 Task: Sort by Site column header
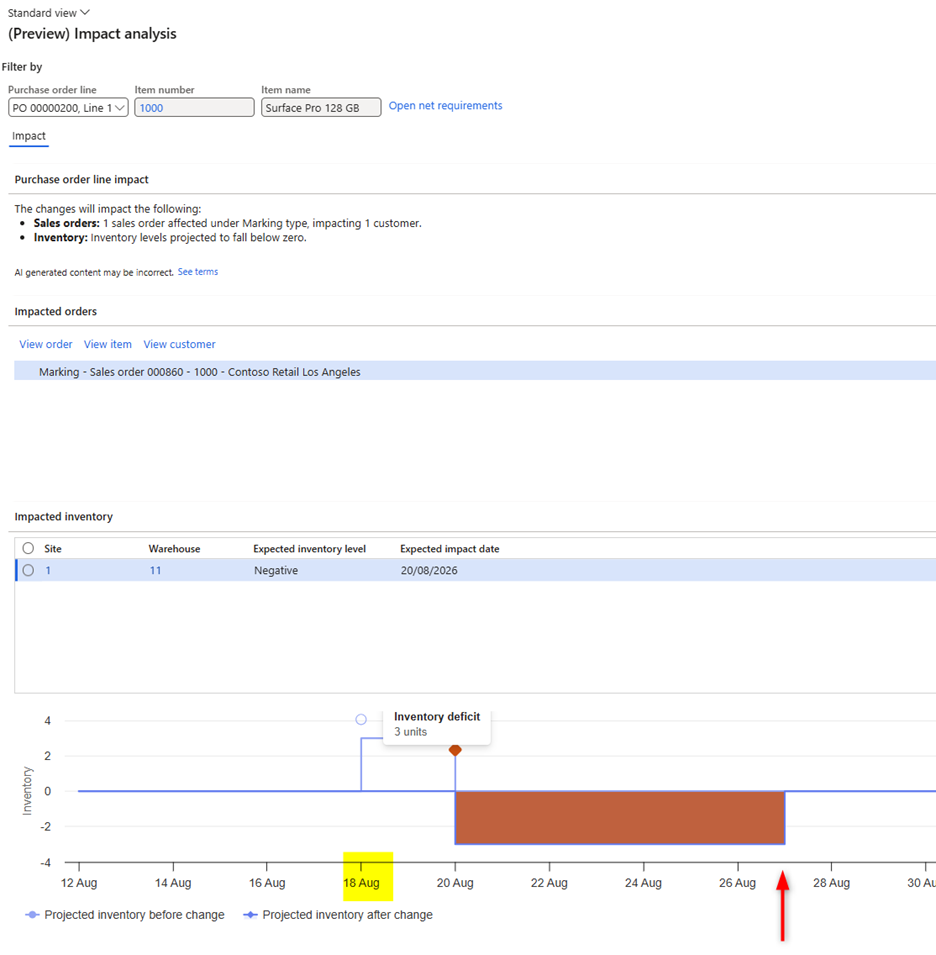click(53, 549)
